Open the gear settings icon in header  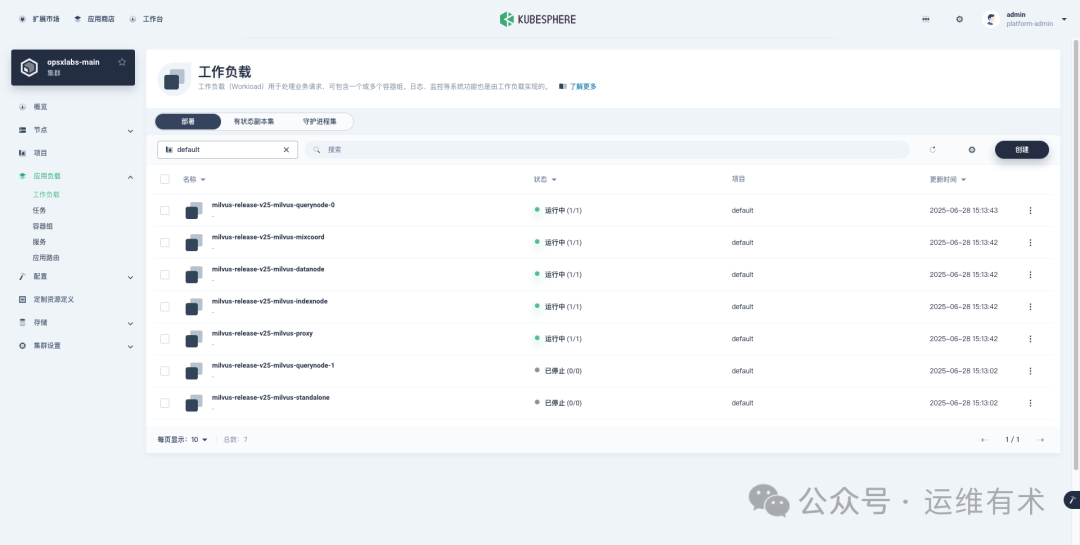point(959,19)
